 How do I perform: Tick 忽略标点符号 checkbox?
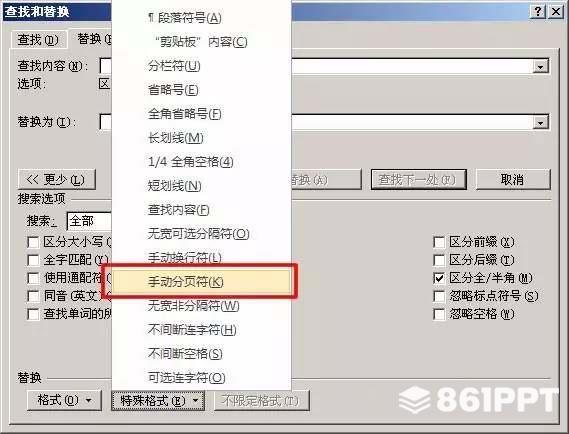click(x=439, y=296)
